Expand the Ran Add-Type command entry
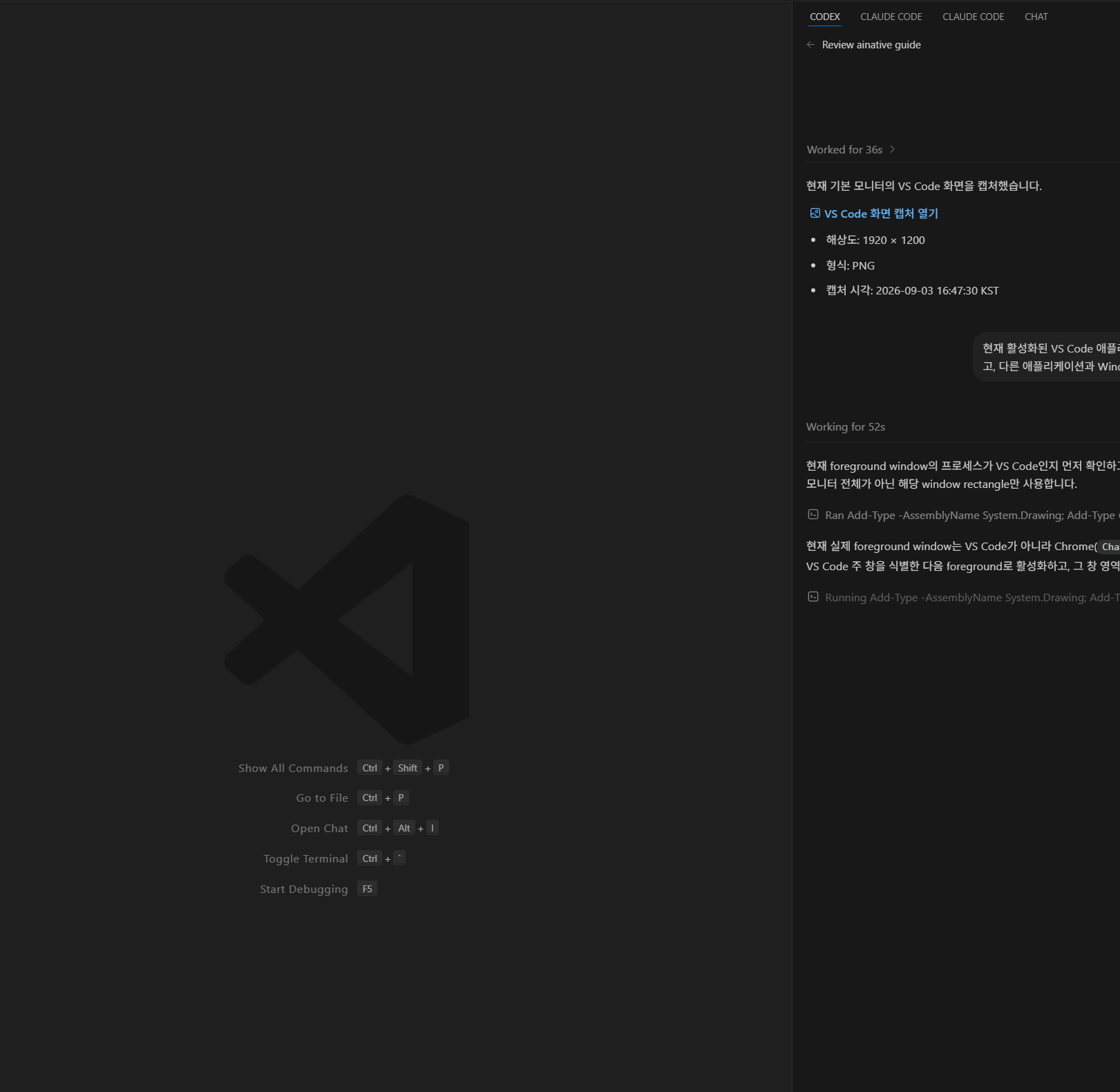Image resolution: width=1120 pixels, height=1092 pixels. click(971, 515)
